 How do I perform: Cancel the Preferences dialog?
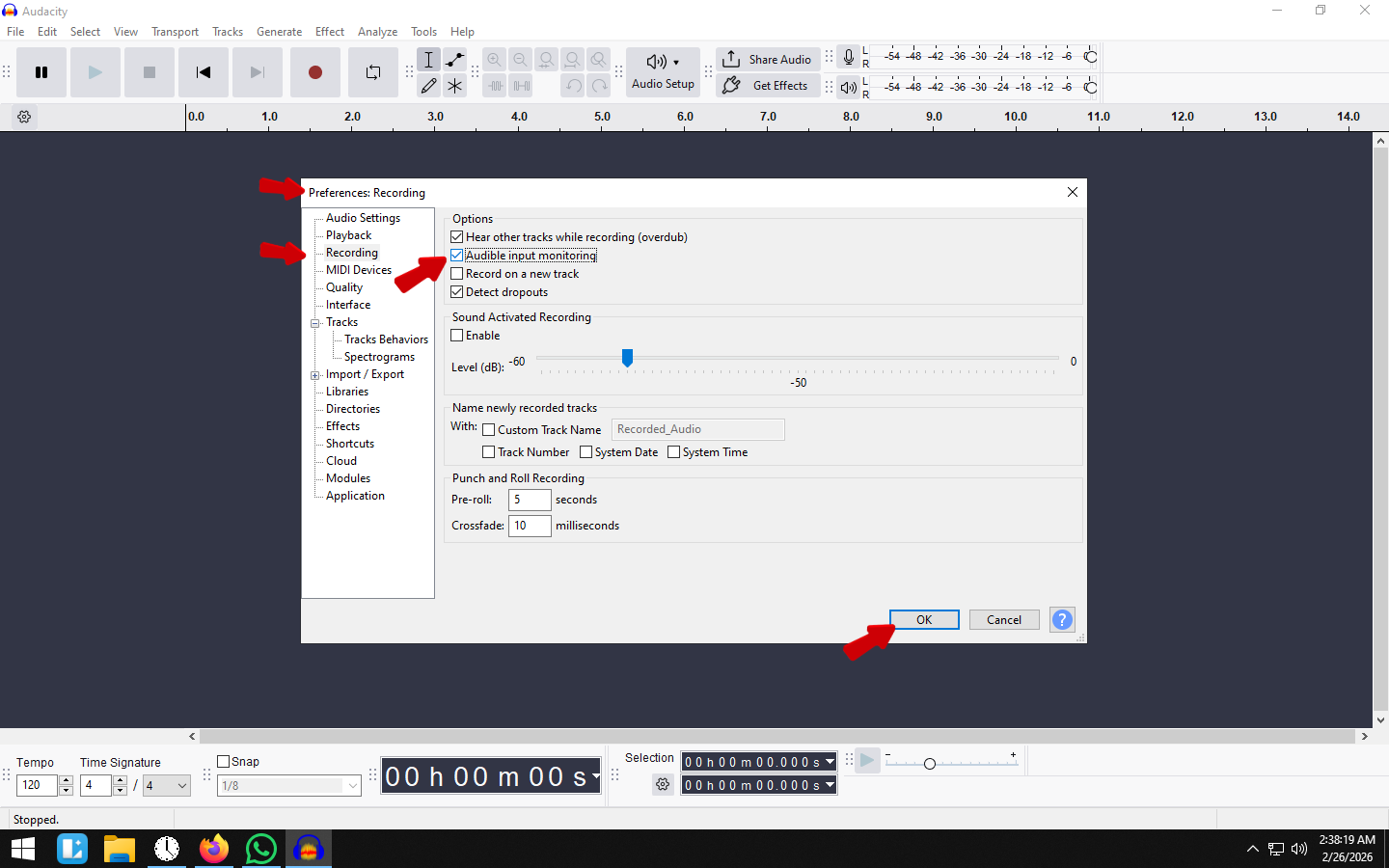pos(1003,620)
